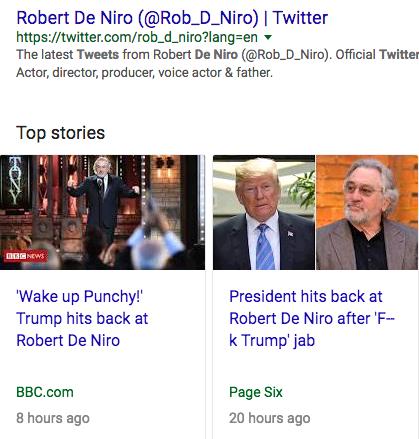Click the flag lapel pin on Trump's suit
Viewport: 419px width, 439px height.
point(290,234)
